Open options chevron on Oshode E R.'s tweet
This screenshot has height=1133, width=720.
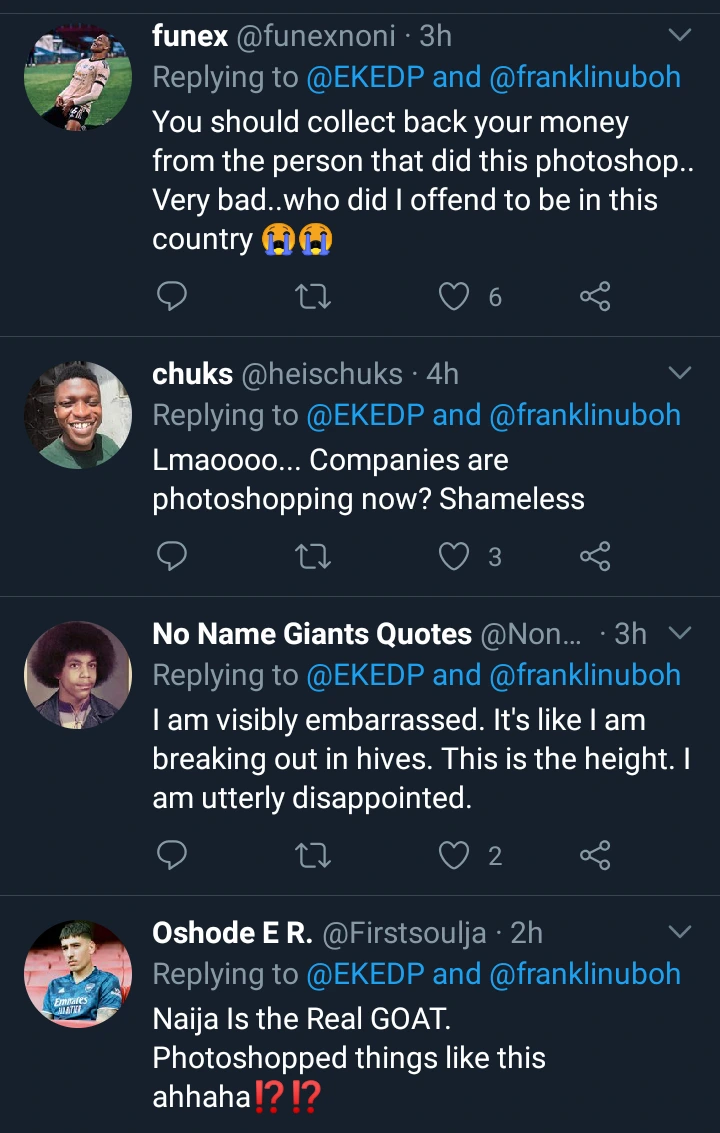coord(679,933)
